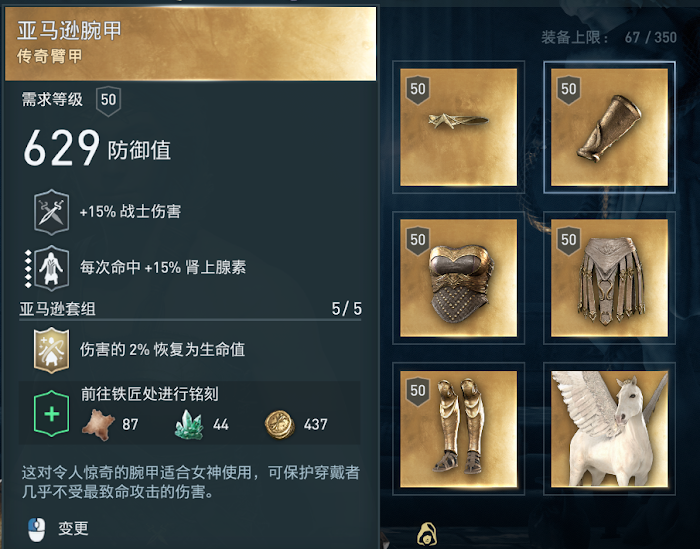Click the leather hide resource icon

pyautogui.click(x=98, y=424)
